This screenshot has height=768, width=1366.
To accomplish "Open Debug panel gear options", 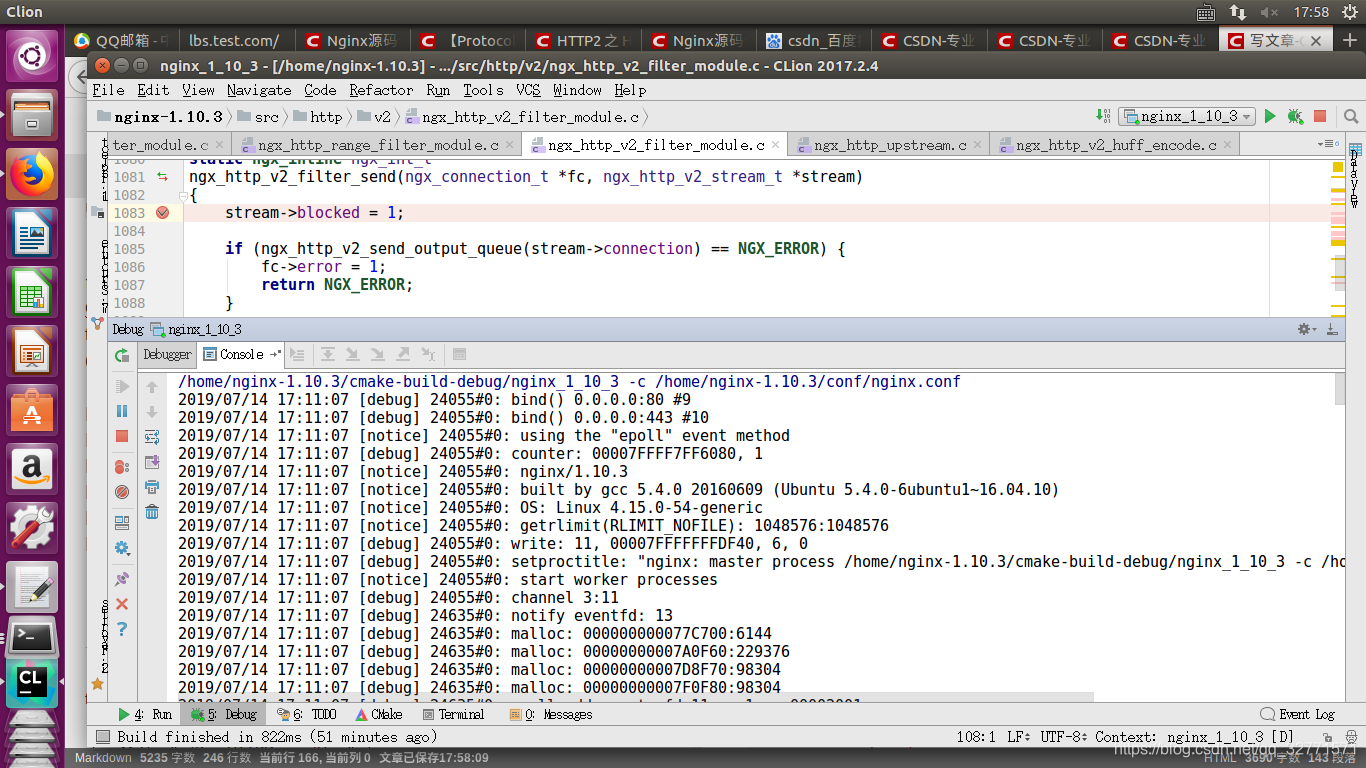I will point(1306,329).
